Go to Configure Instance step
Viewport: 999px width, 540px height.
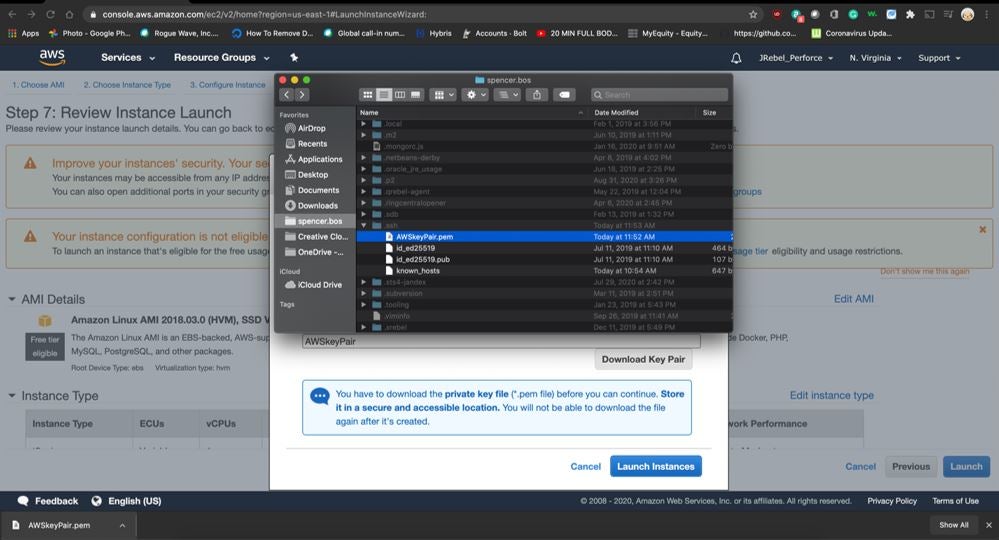[x=227, y=85]
